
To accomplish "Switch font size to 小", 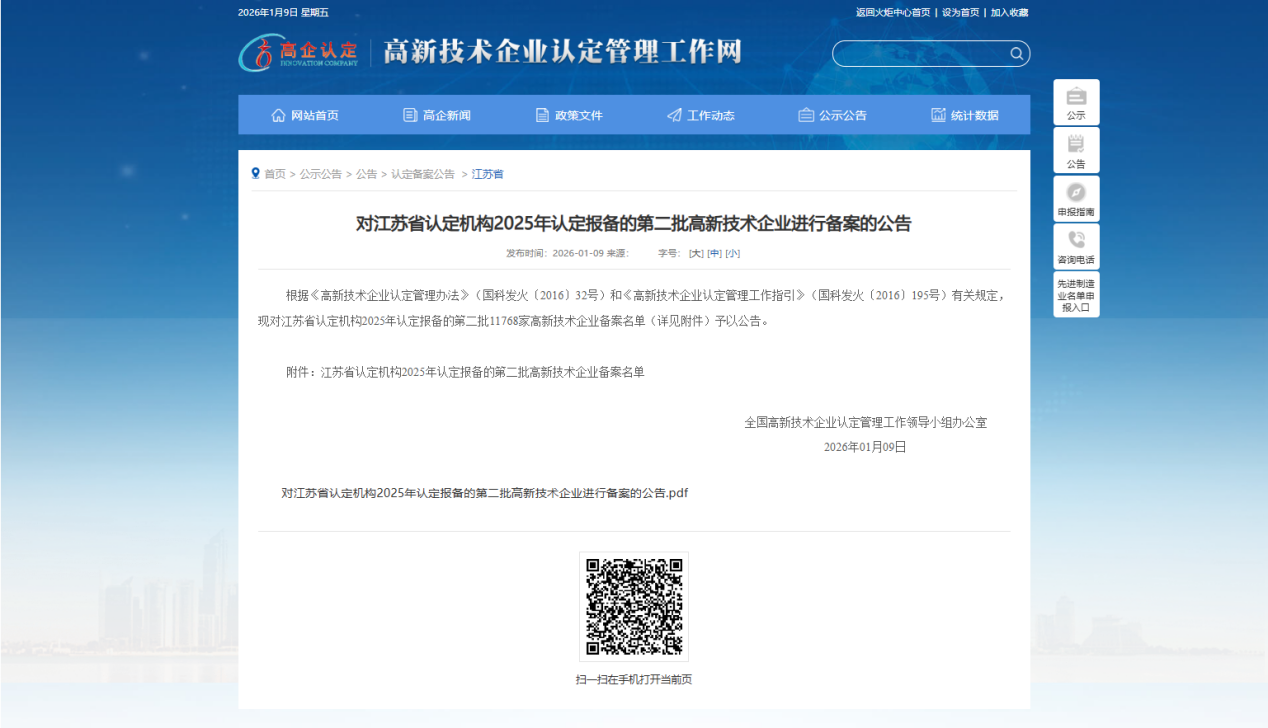I will tap(733, 253).
